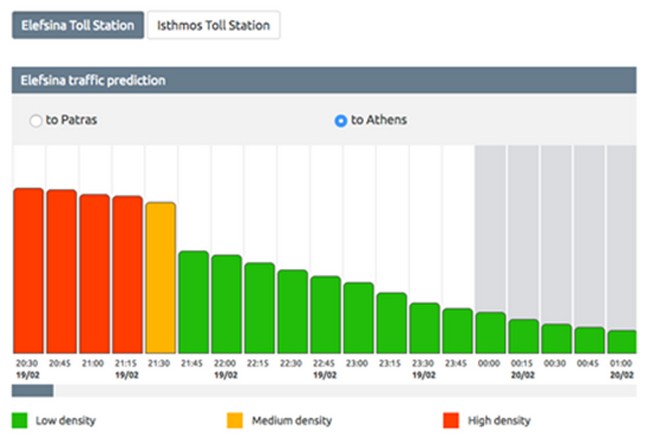Click the red 21:15 traffic bar
Viewport: 660px width, 444px height.
coord(127,272)
